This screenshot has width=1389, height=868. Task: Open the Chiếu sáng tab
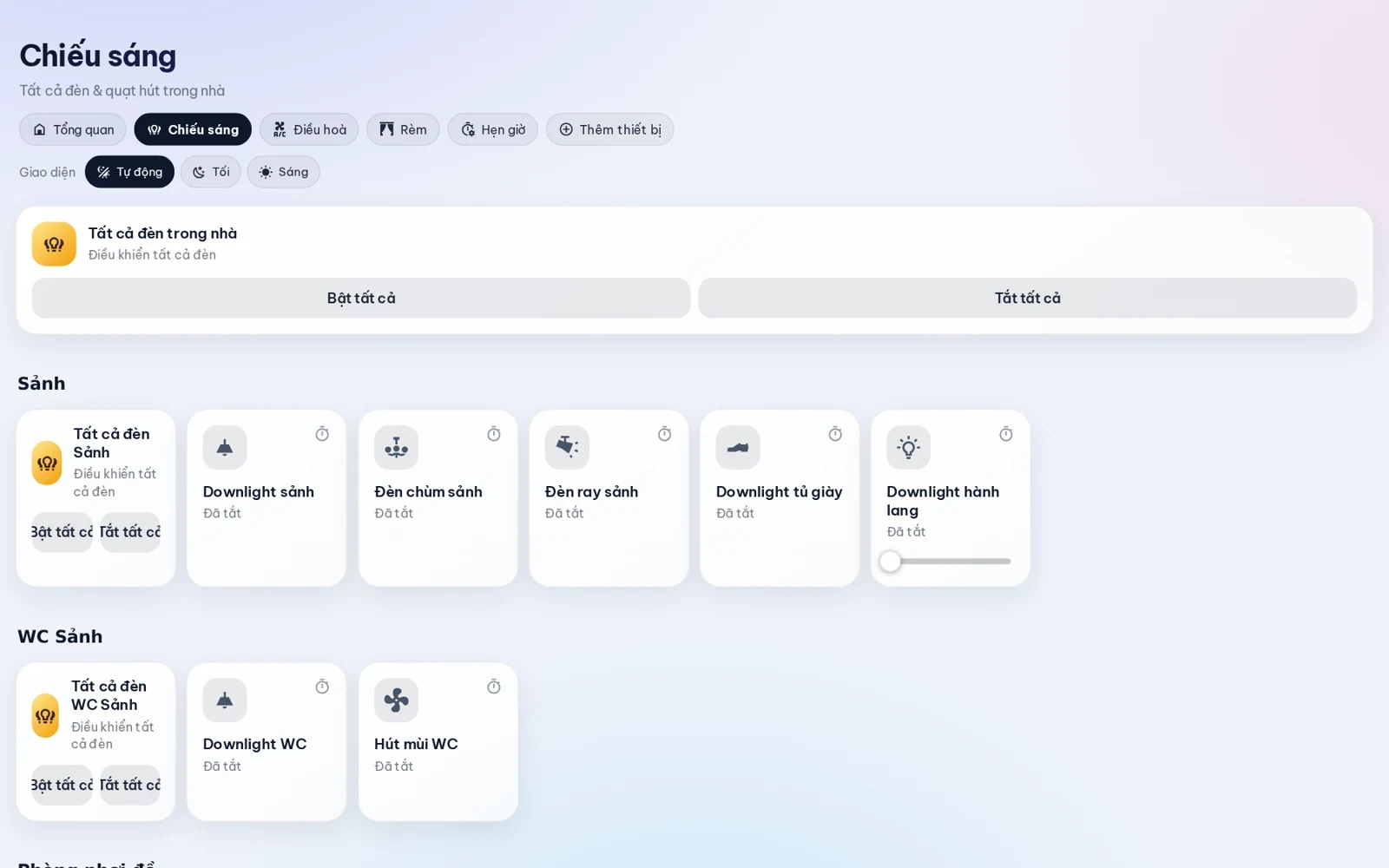193,129
